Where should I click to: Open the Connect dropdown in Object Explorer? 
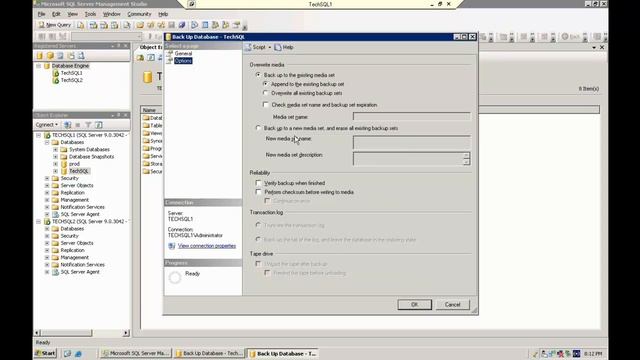click(x=47, y=124)
